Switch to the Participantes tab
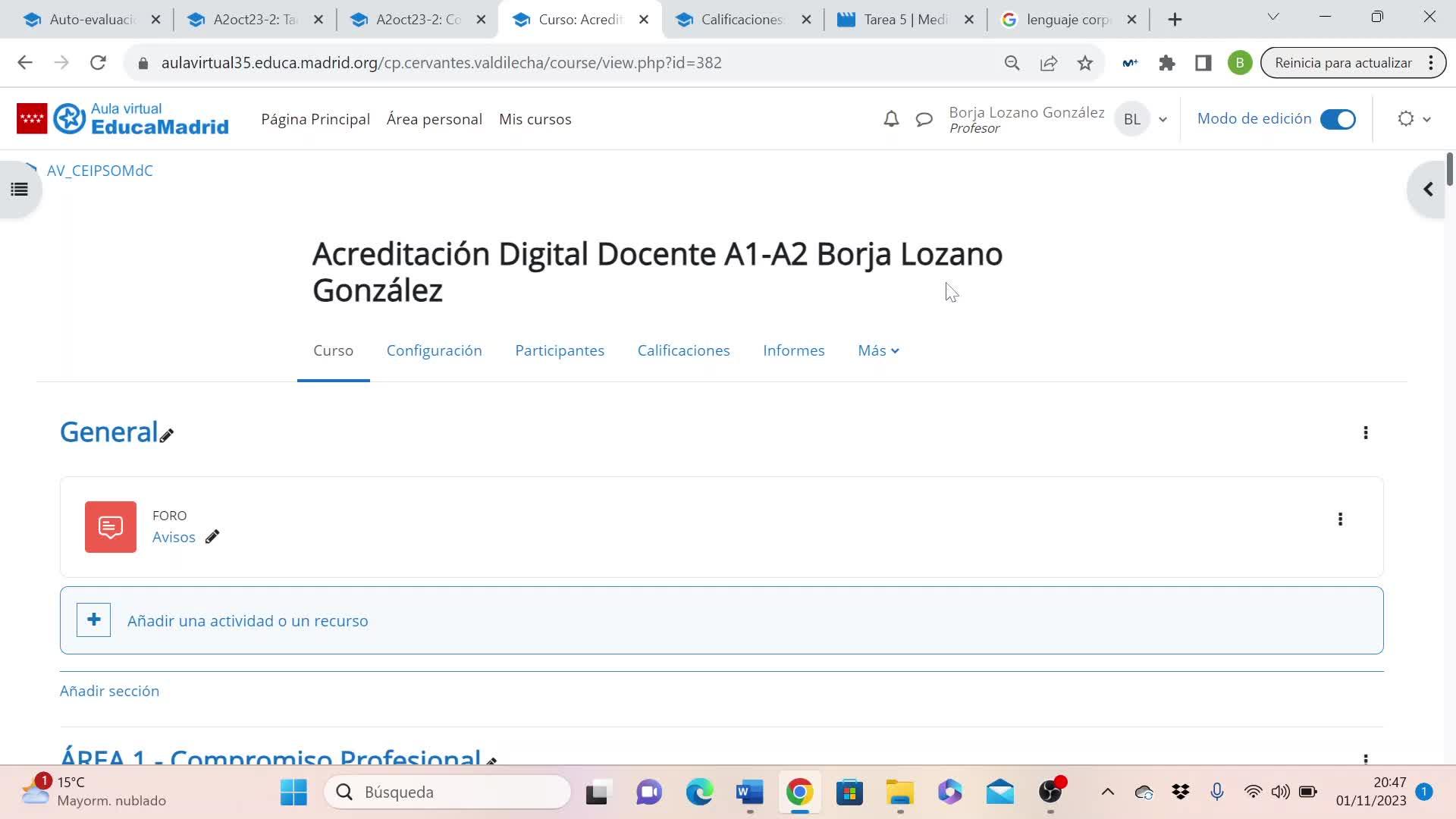1456x819 pixels. click(560, 350)
